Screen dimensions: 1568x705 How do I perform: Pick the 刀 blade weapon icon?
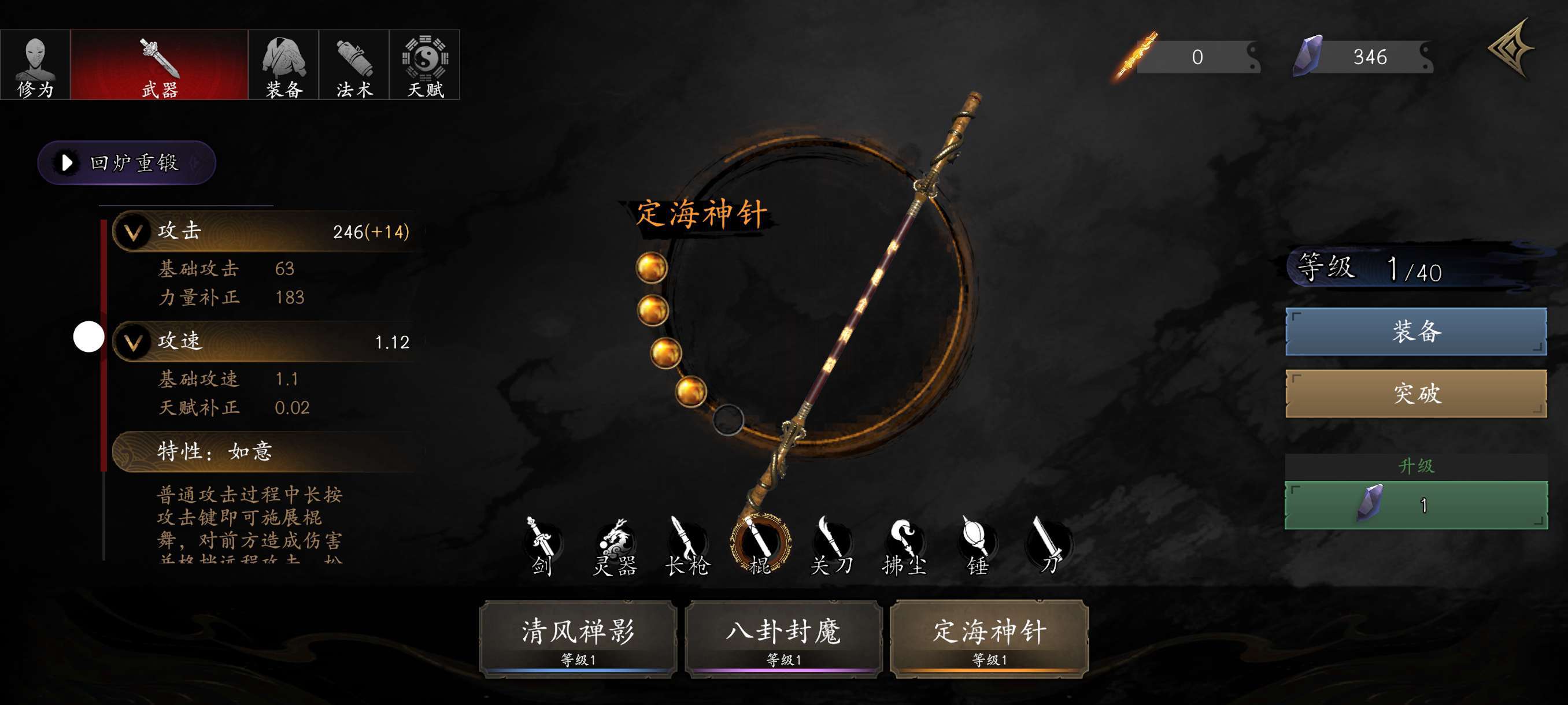1049,546
